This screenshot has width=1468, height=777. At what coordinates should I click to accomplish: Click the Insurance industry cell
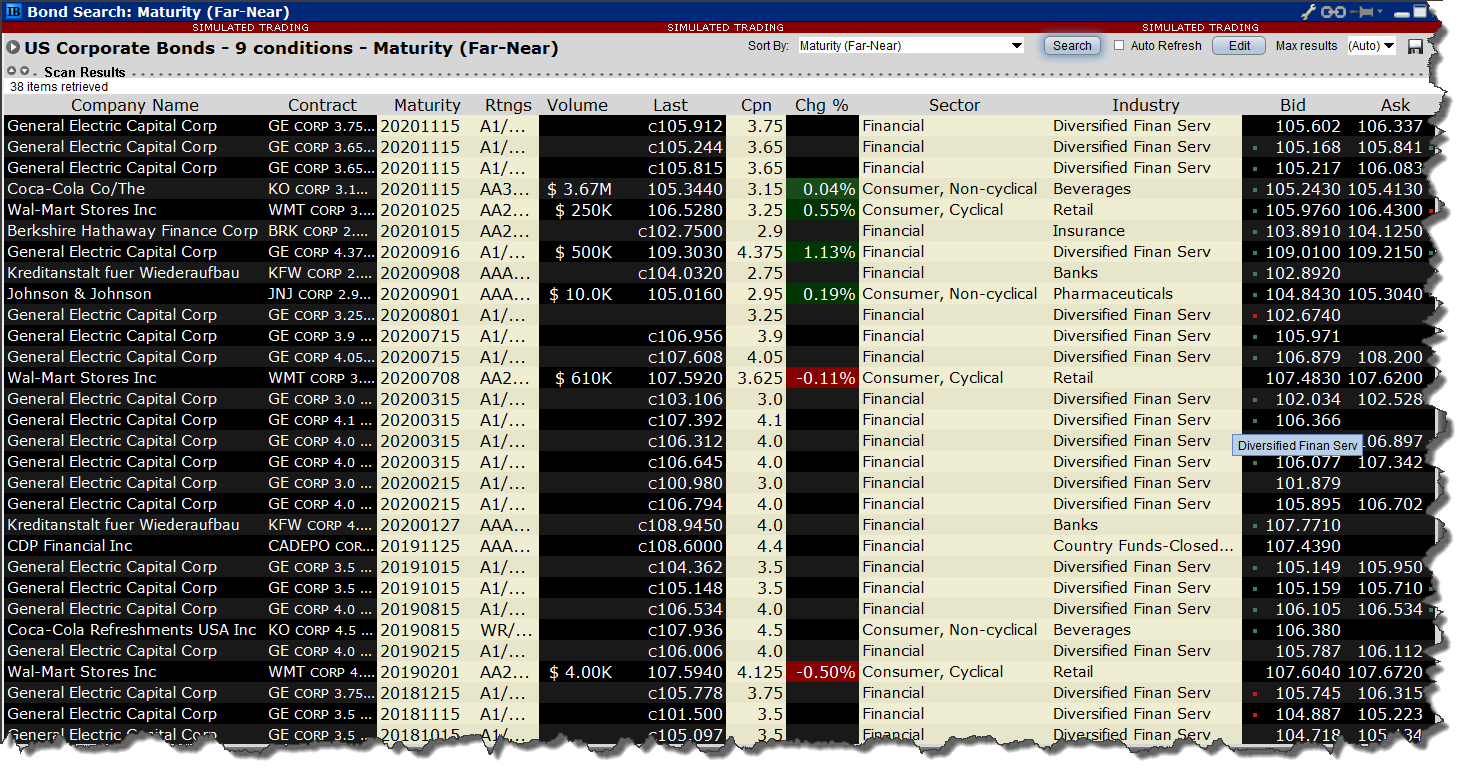pos(1146,231)
